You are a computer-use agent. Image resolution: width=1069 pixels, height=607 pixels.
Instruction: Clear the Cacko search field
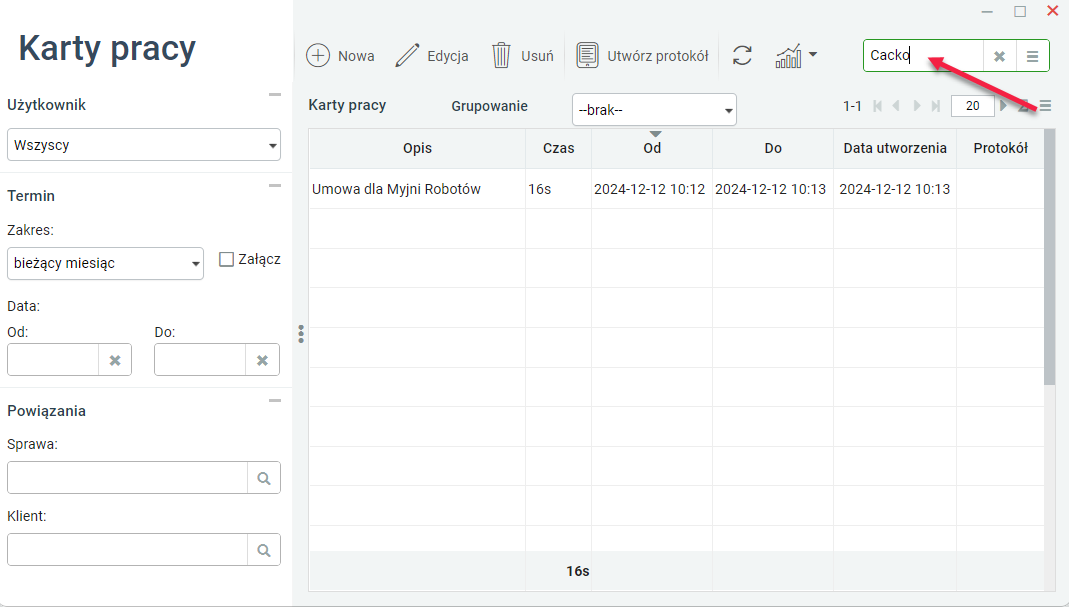tap(999, 56)
